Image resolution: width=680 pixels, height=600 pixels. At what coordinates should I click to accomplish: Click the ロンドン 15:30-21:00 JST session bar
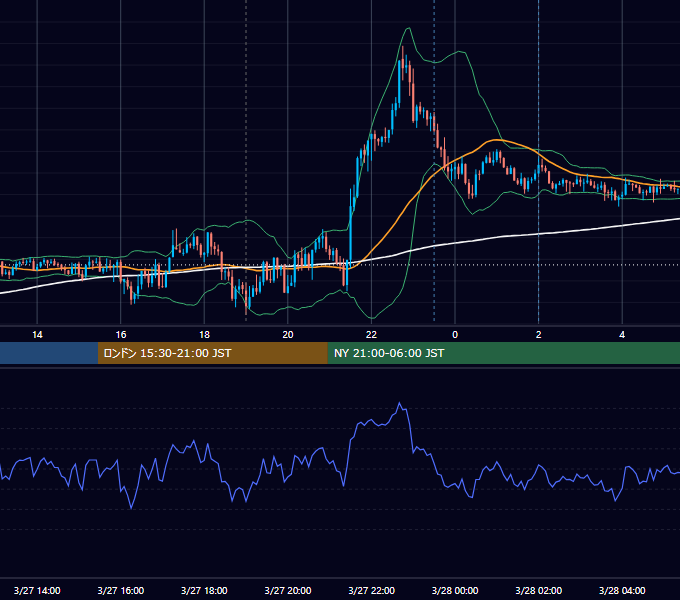[x=212, y=353]
